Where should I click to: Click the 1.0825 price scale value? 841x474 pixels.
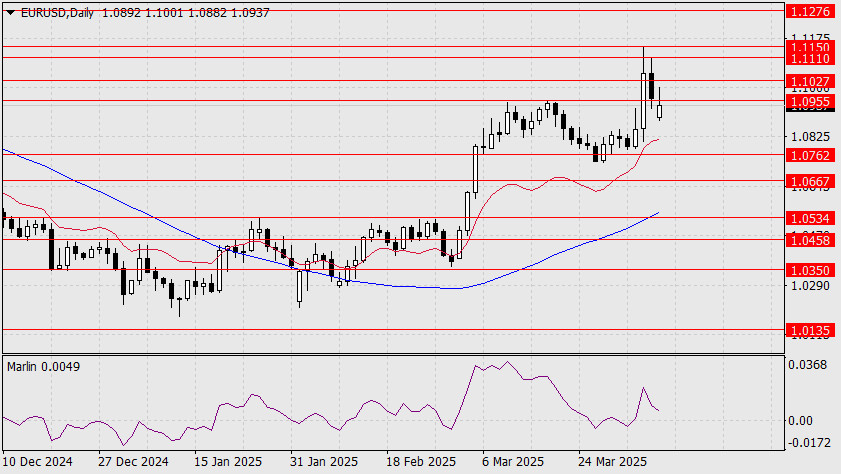pyautogui.click(x=810, y=137)
